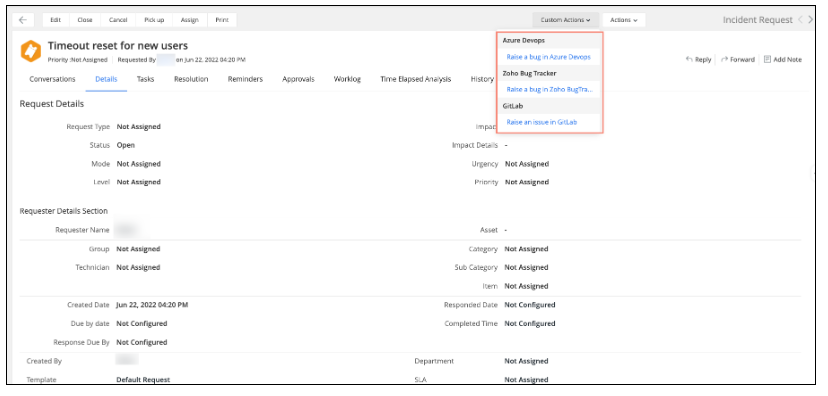Click the Worklog tab
This screenshot has height=396, width=828.
tap(347, 79)
